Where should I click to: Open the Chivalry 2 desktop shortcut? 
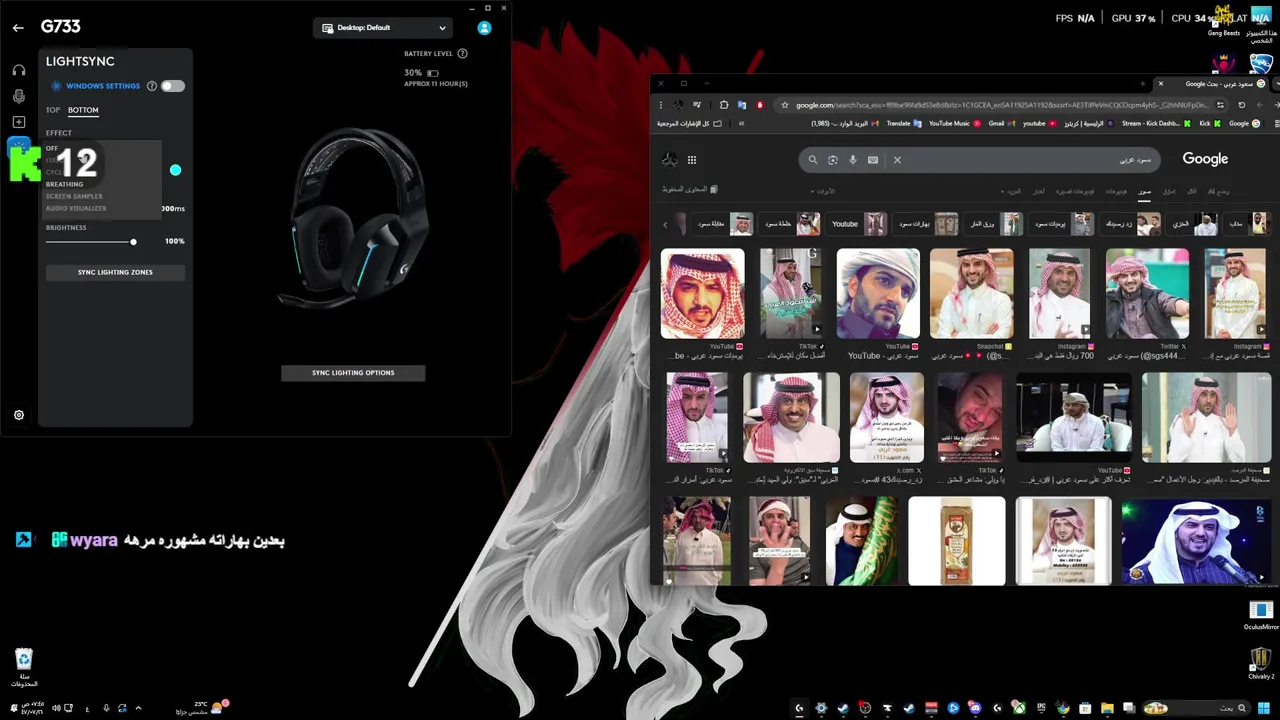tap(1261, 663)
